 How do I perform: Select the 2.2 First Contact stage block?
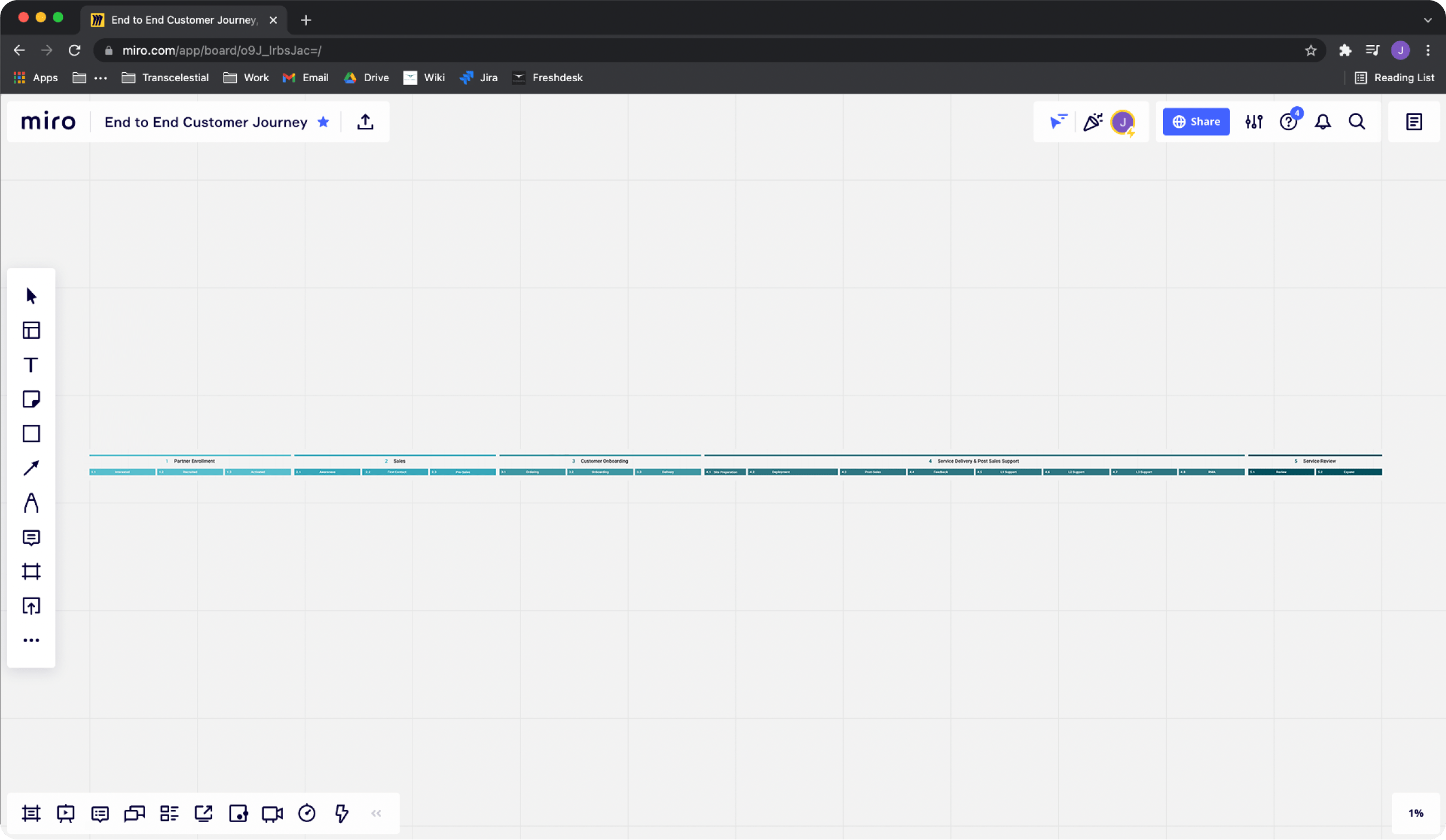[395, 472]
